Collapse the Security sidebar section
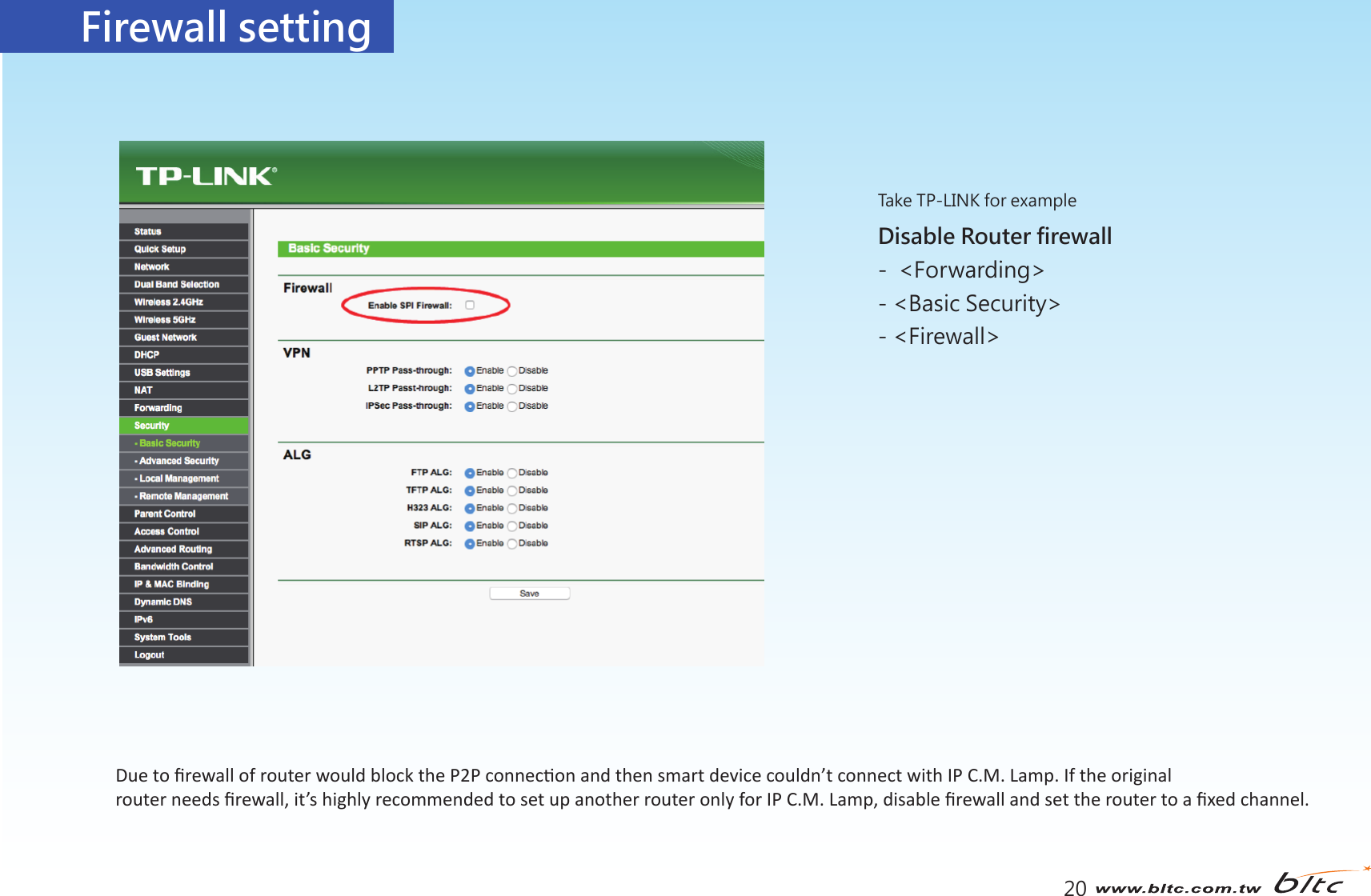Viewport: 1371px width, 896px height. (184, 426)
